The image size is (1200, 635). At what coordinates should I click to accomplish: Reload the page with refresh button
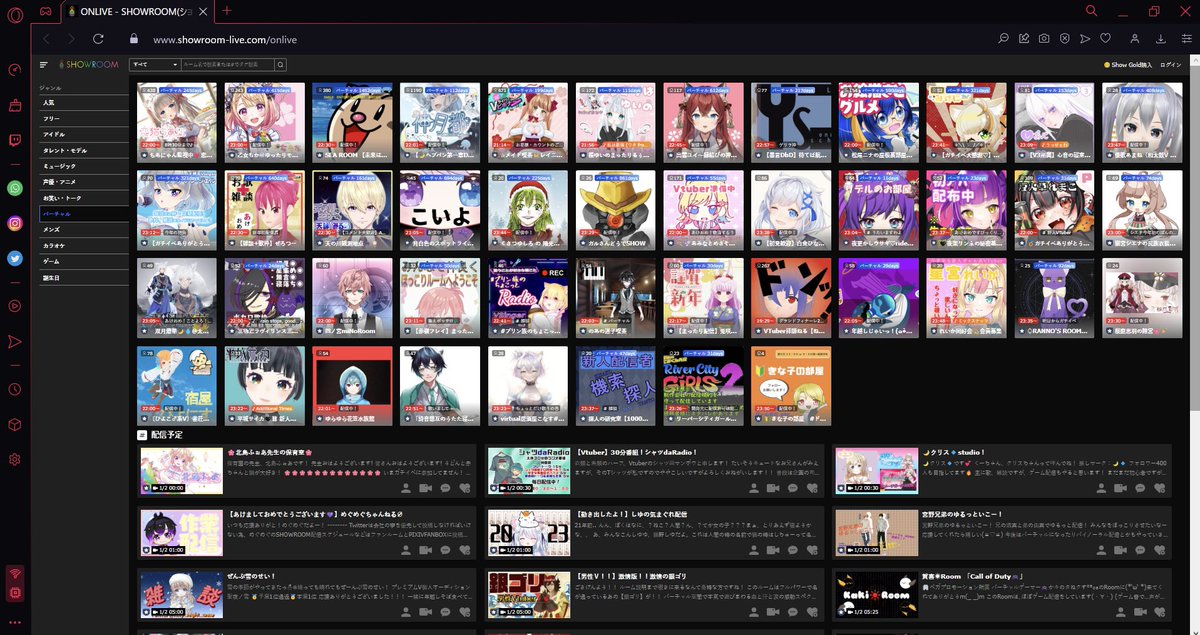point(98,39)
